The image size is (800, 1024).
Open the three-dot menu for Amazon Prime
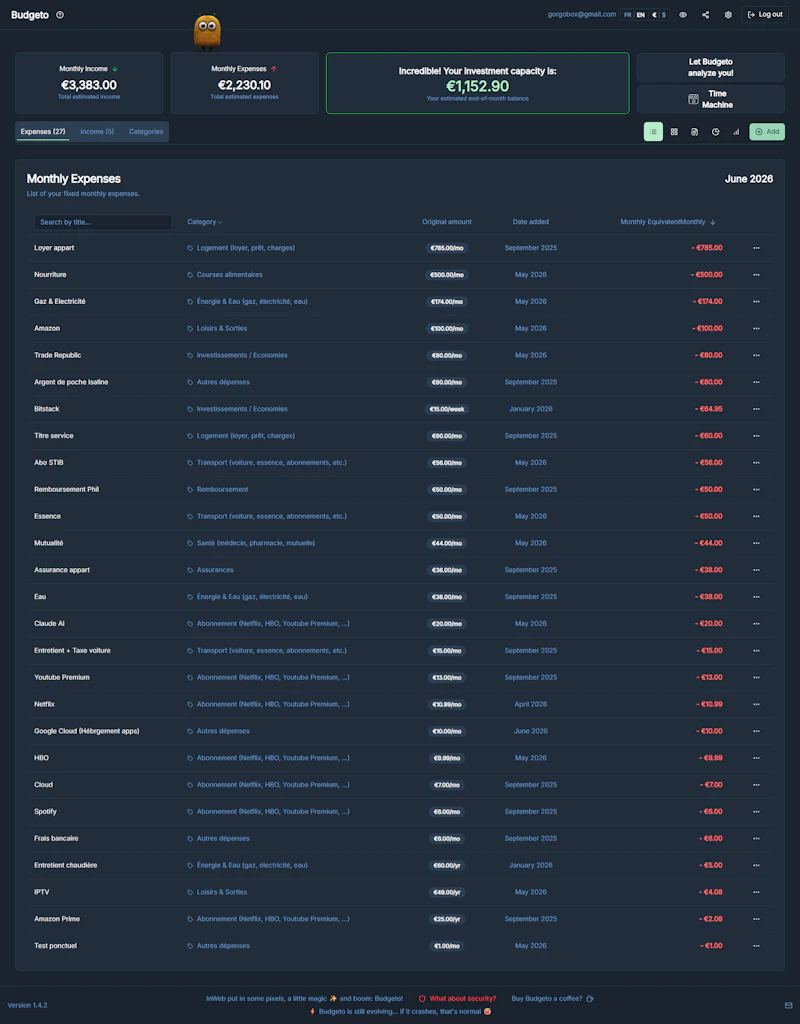coord(756,919)
